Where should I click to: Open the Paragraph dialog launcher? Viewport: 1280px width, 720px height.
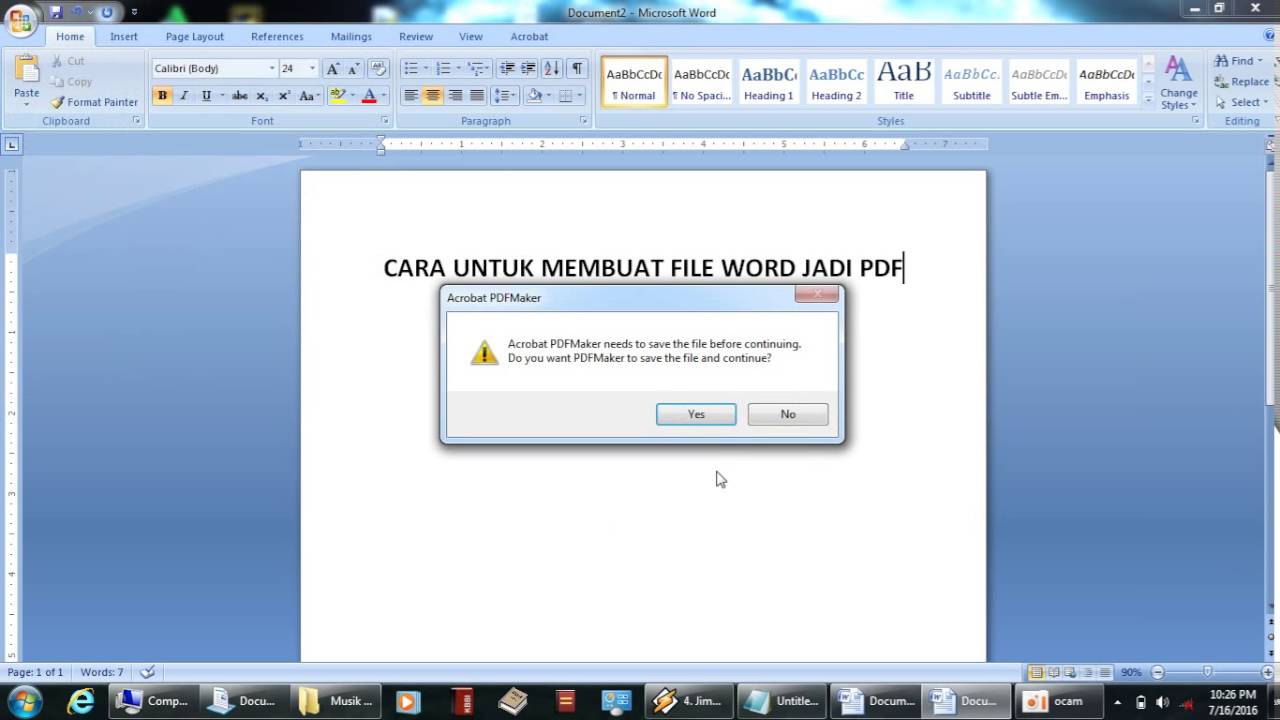584,121
